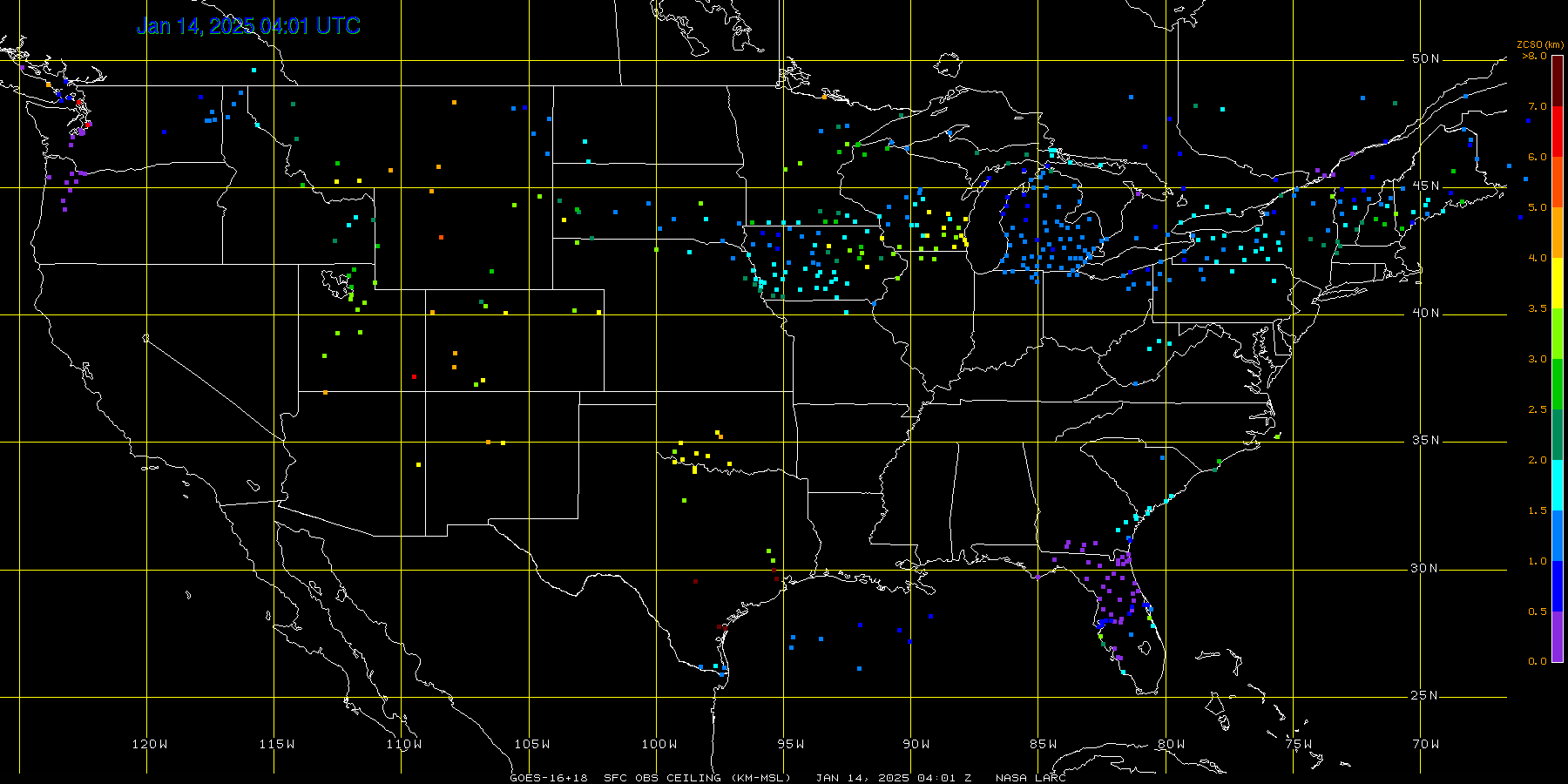The width and height of the screenshot is (1568, 784).
Task: Click the 120W longitude label
Action: point(150,744)
